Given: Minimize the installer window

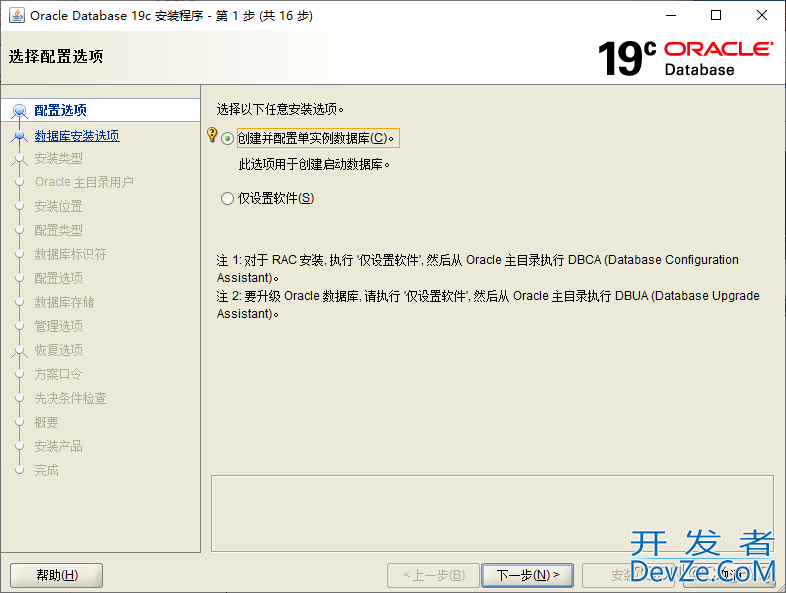Looking at the screenshot, I should (x=671, y=15).
